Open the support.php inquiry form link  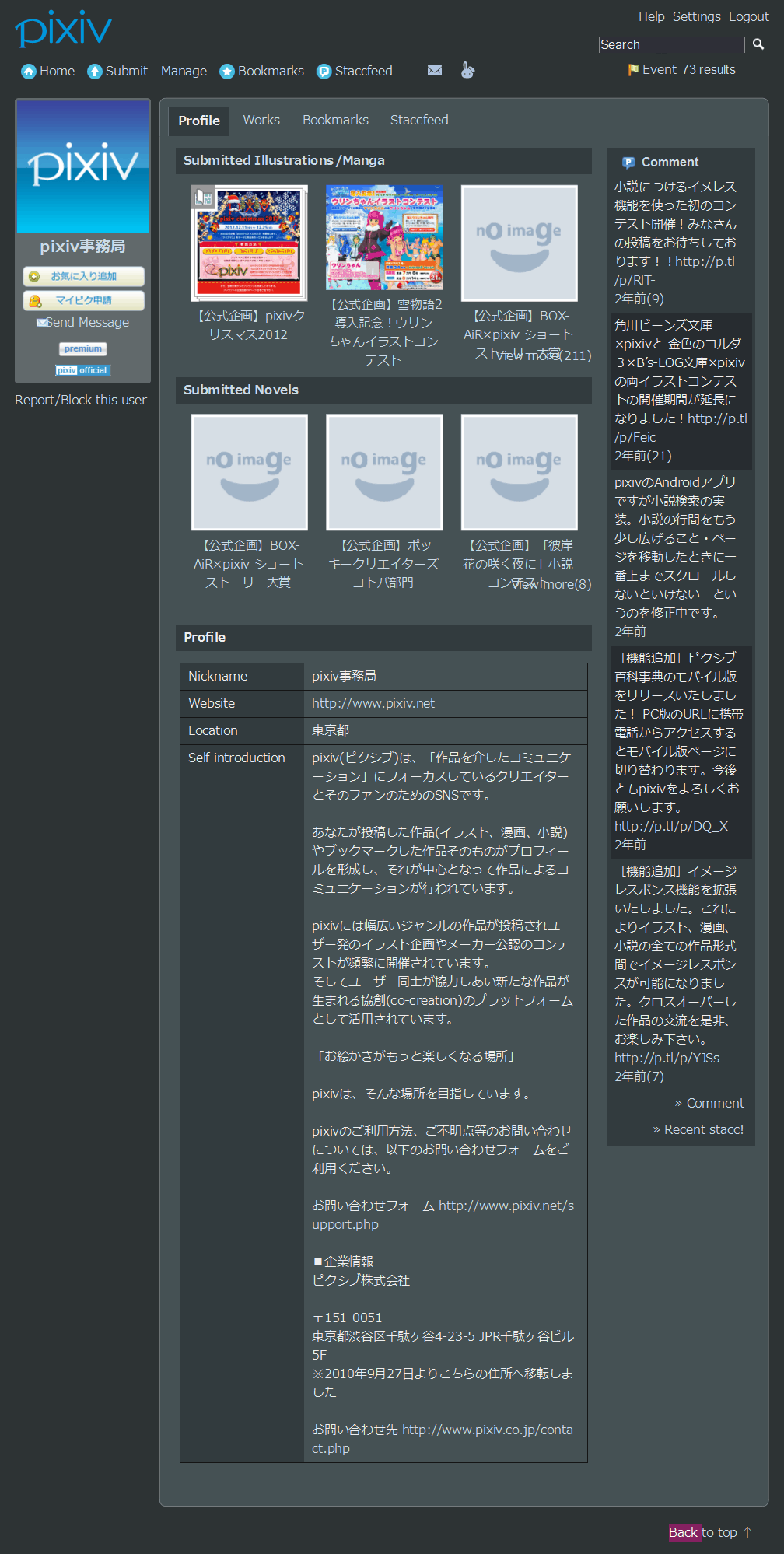click(443, 1215)
